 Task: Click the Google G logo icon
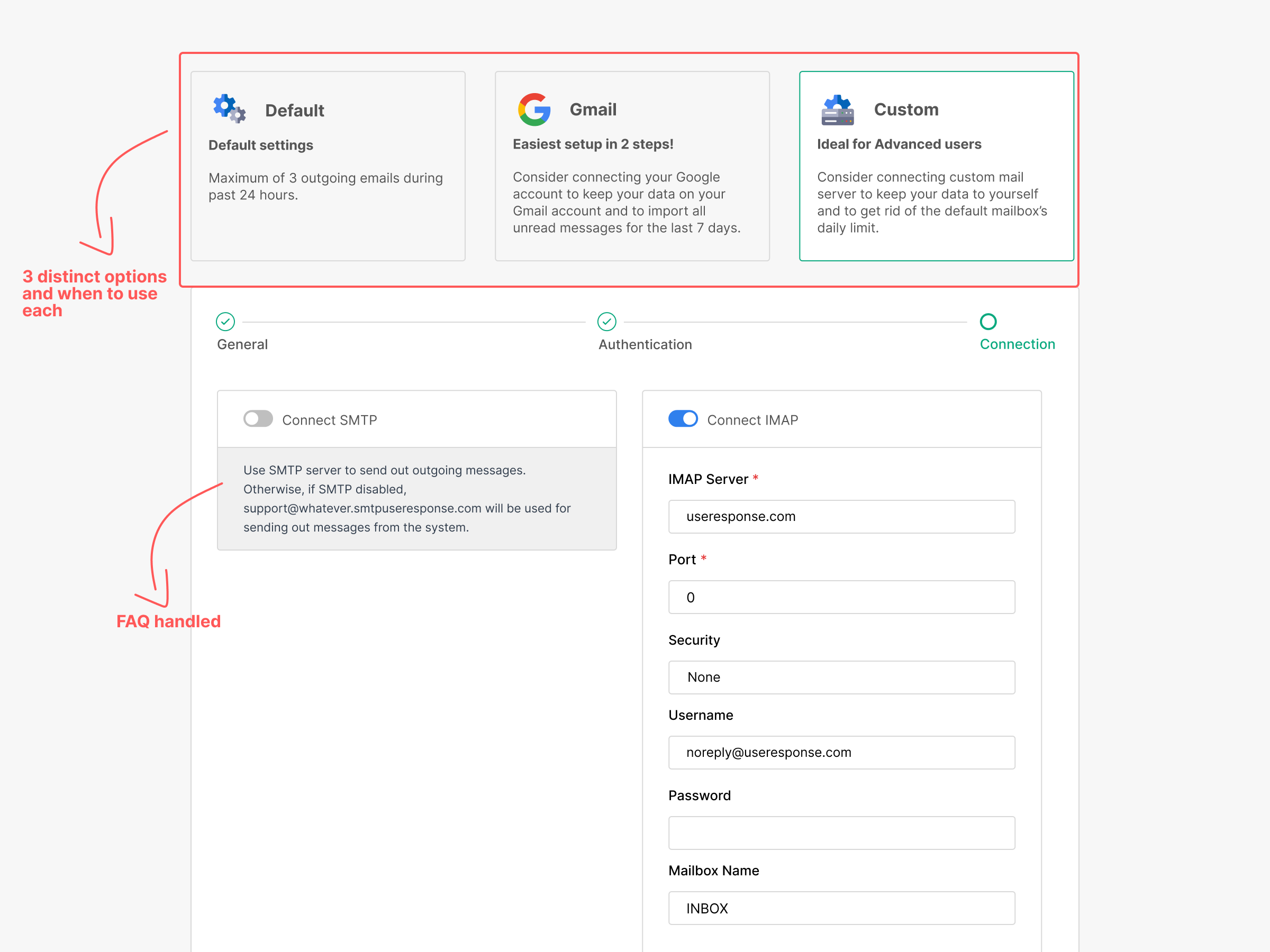click(x=534, y=109)
